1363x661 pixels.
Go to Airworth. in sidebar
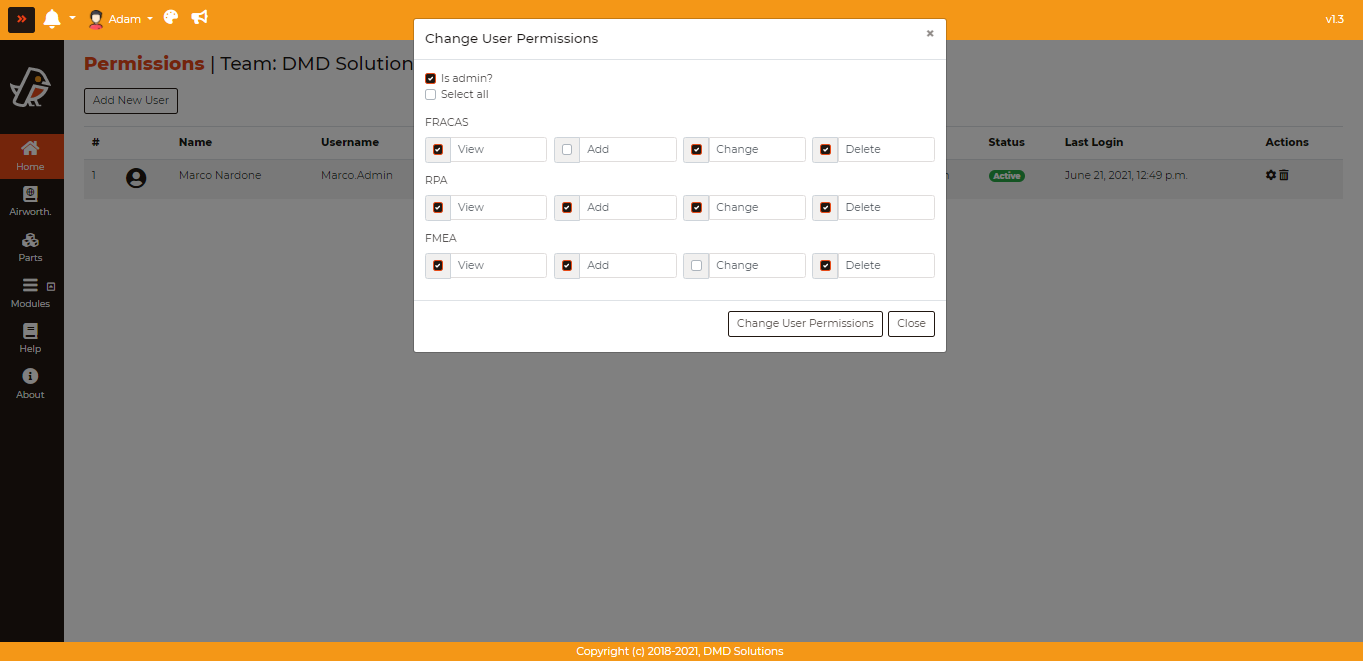tap(30, 200)
